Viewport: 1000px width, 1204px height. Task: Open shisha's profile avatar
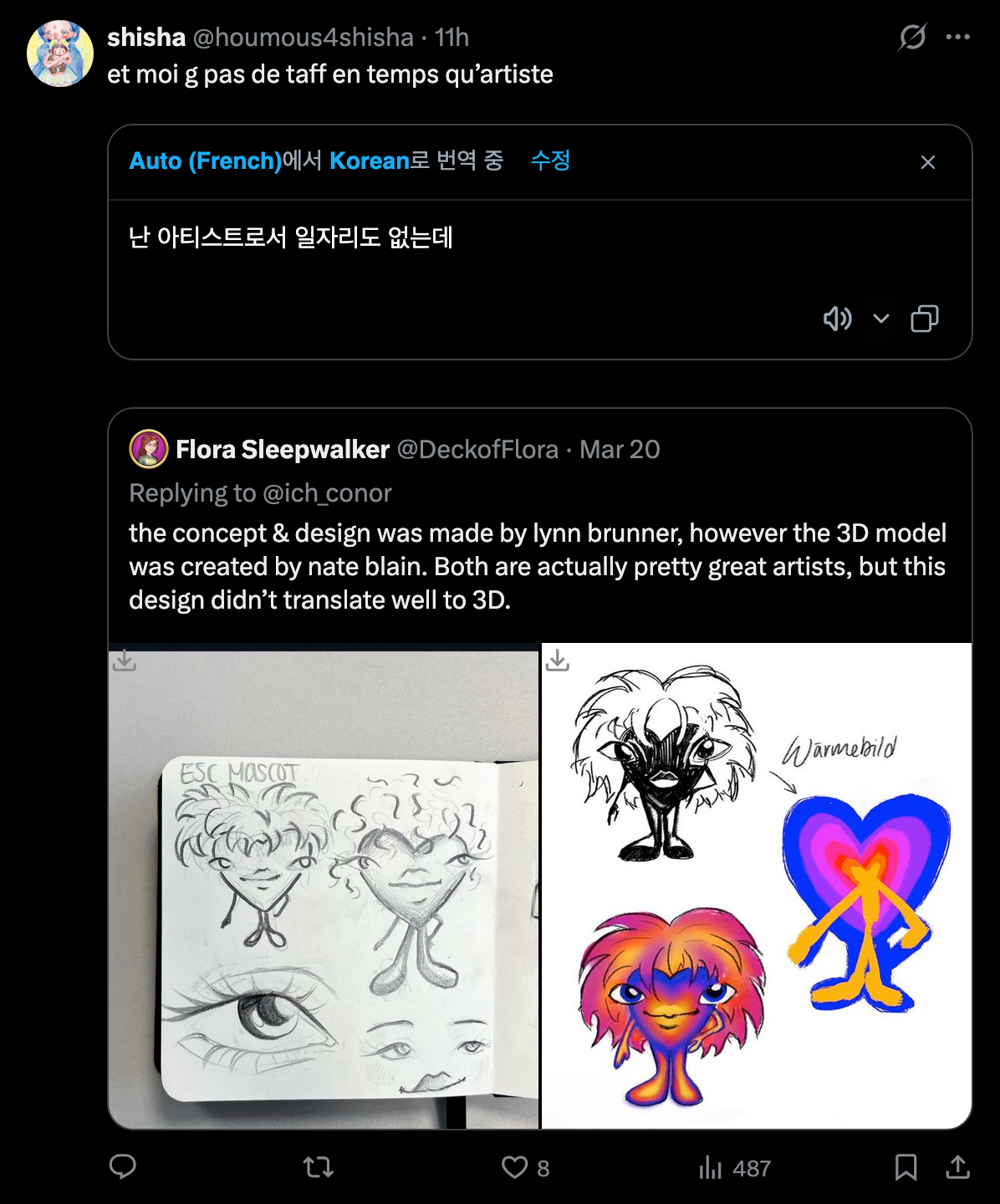click(60, 54)
